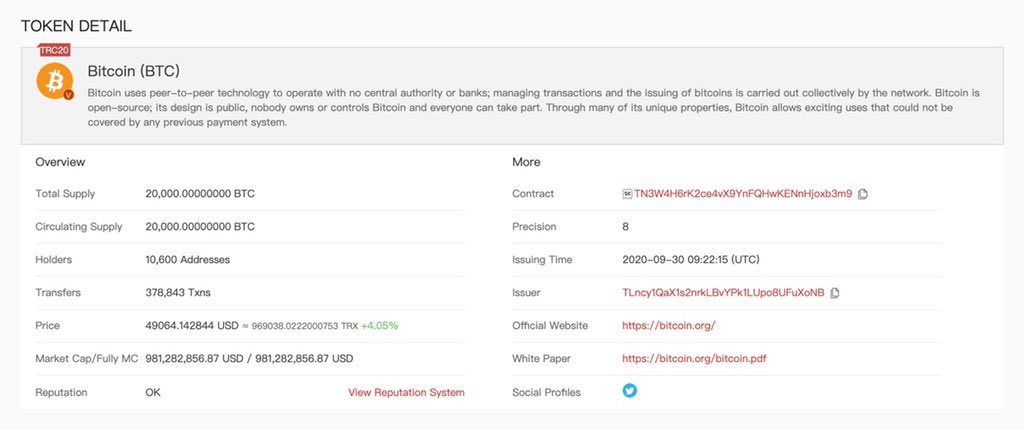Image resolution: width=1024 pixels, height=430 pixels.
Task: Click the 10,600 Addresses value
Action: (x=188, y=259)
